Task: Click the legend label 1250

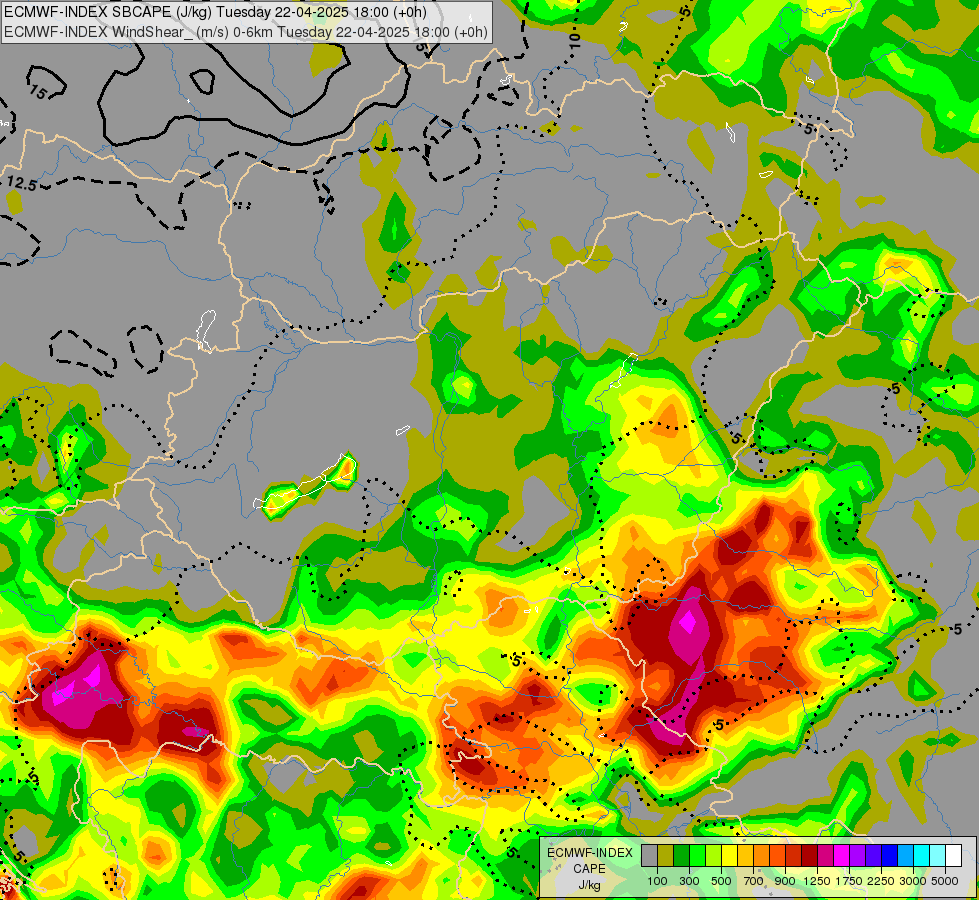Action: (x=817, y=881)
